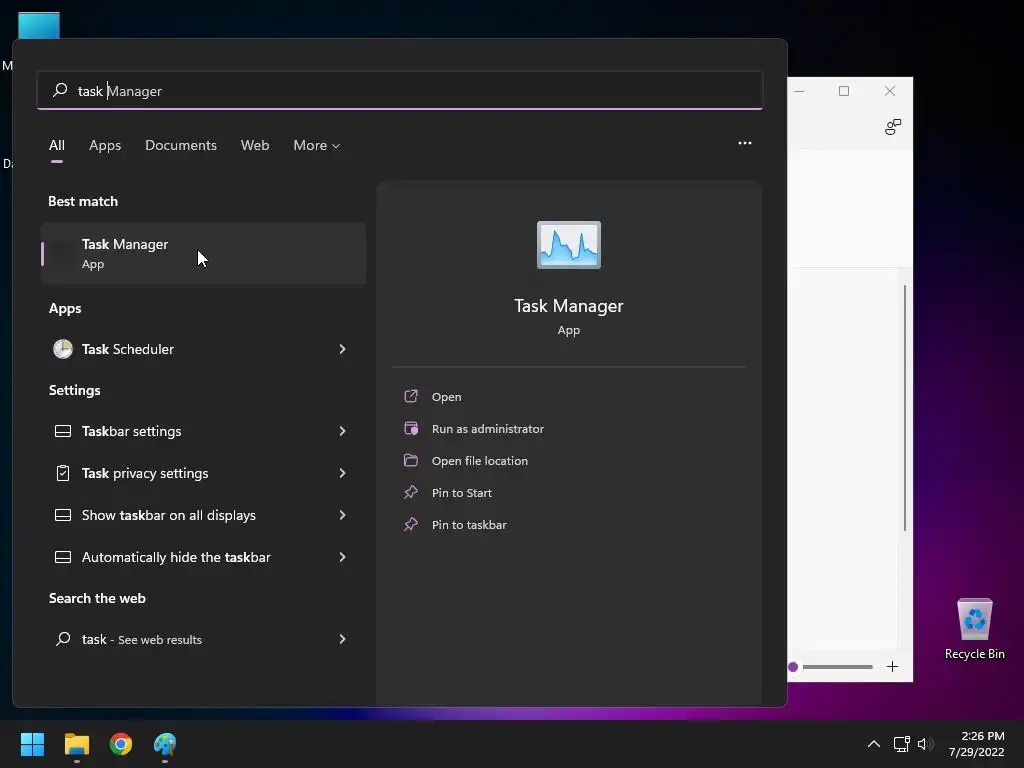Click the large Task Manager app icon
This screenshot has width=1024, height=768.
[568, 245]
